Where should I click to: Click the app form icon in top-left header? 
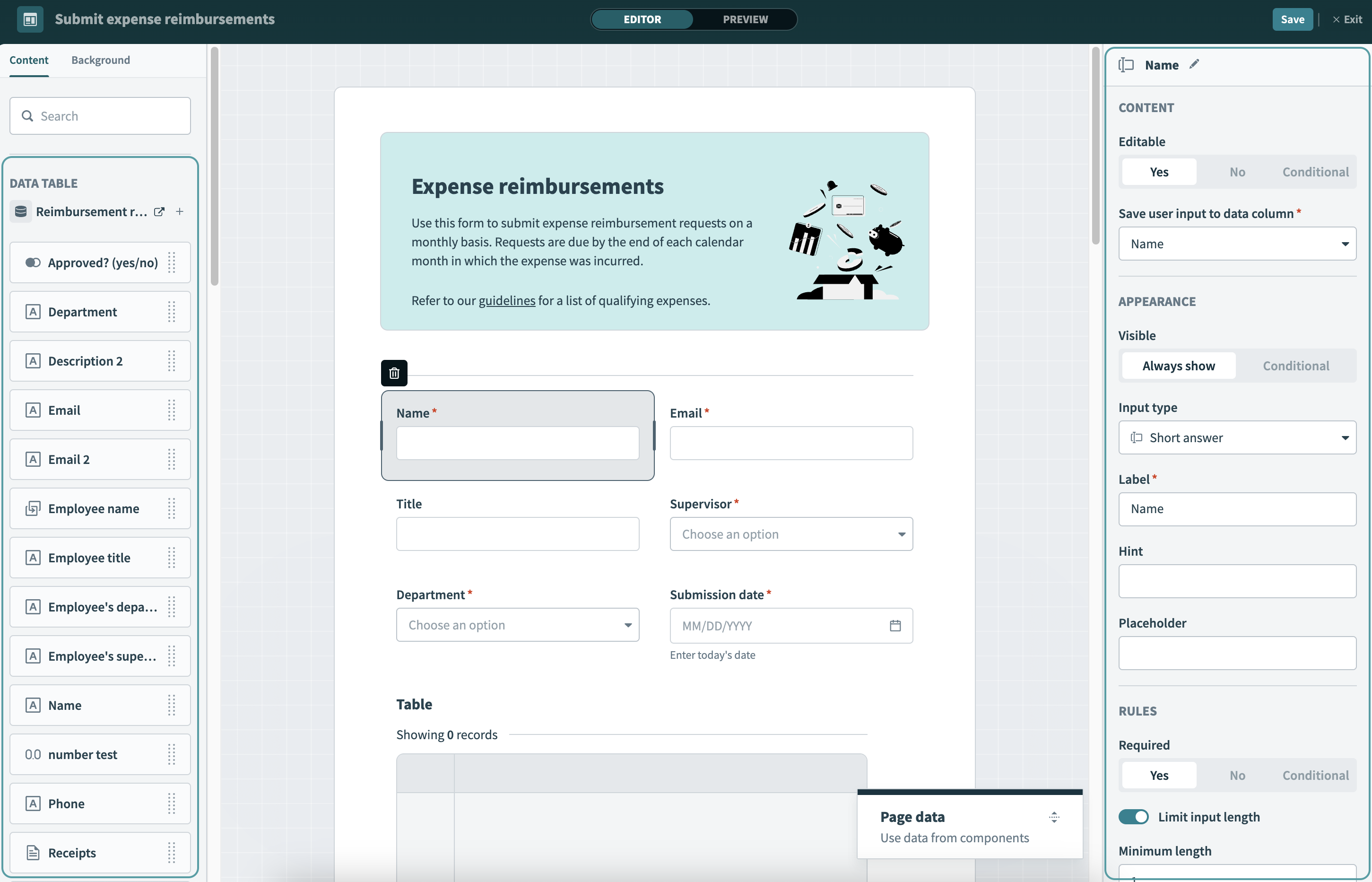point(30,19)
